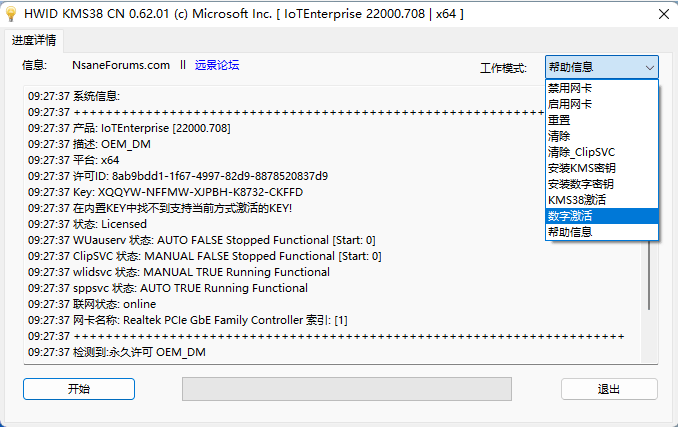Click the log area vertical scrollbar

coord(649,275)
